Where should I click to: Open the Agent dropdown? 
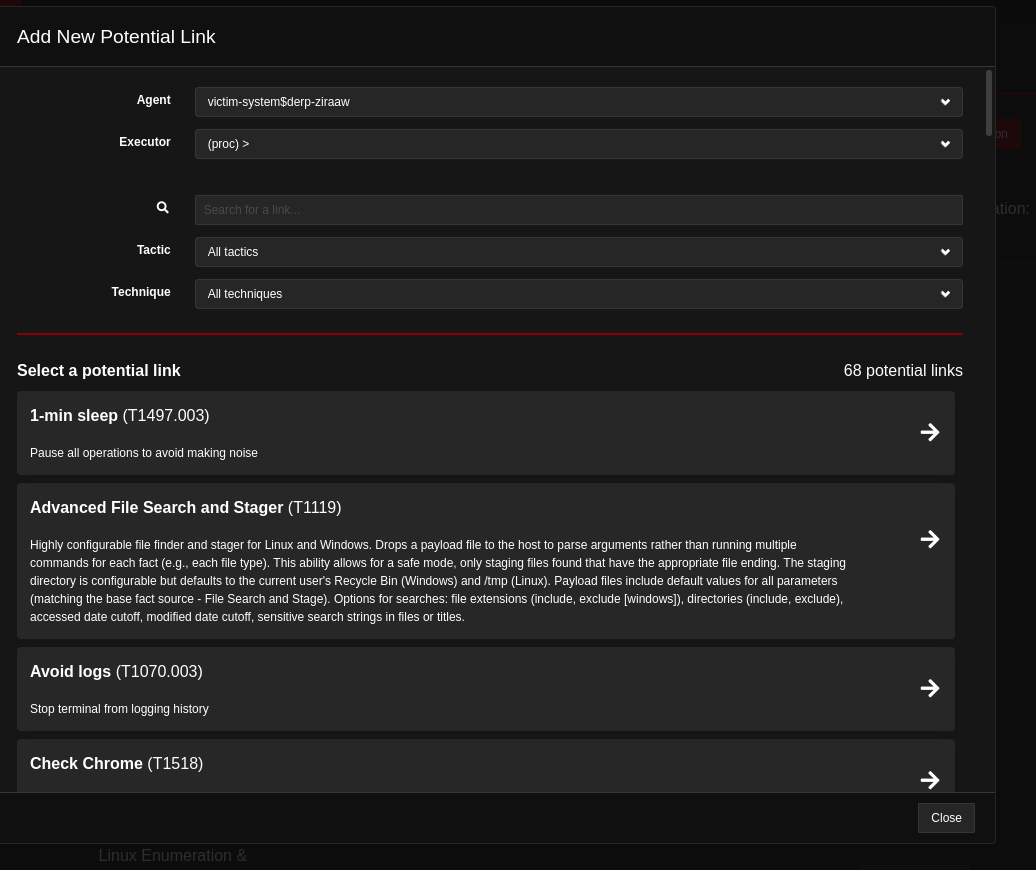click(578, 102)
